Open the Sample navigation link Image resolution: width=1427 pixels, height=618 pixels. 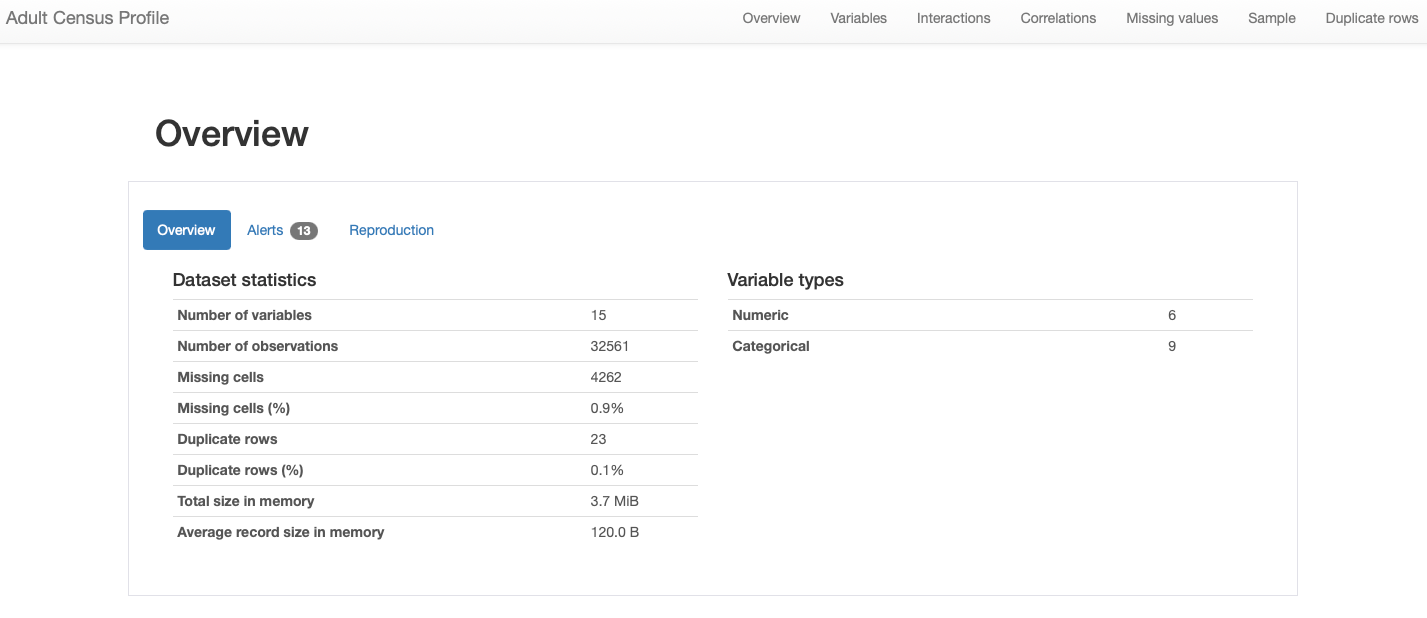[1271, 18]
